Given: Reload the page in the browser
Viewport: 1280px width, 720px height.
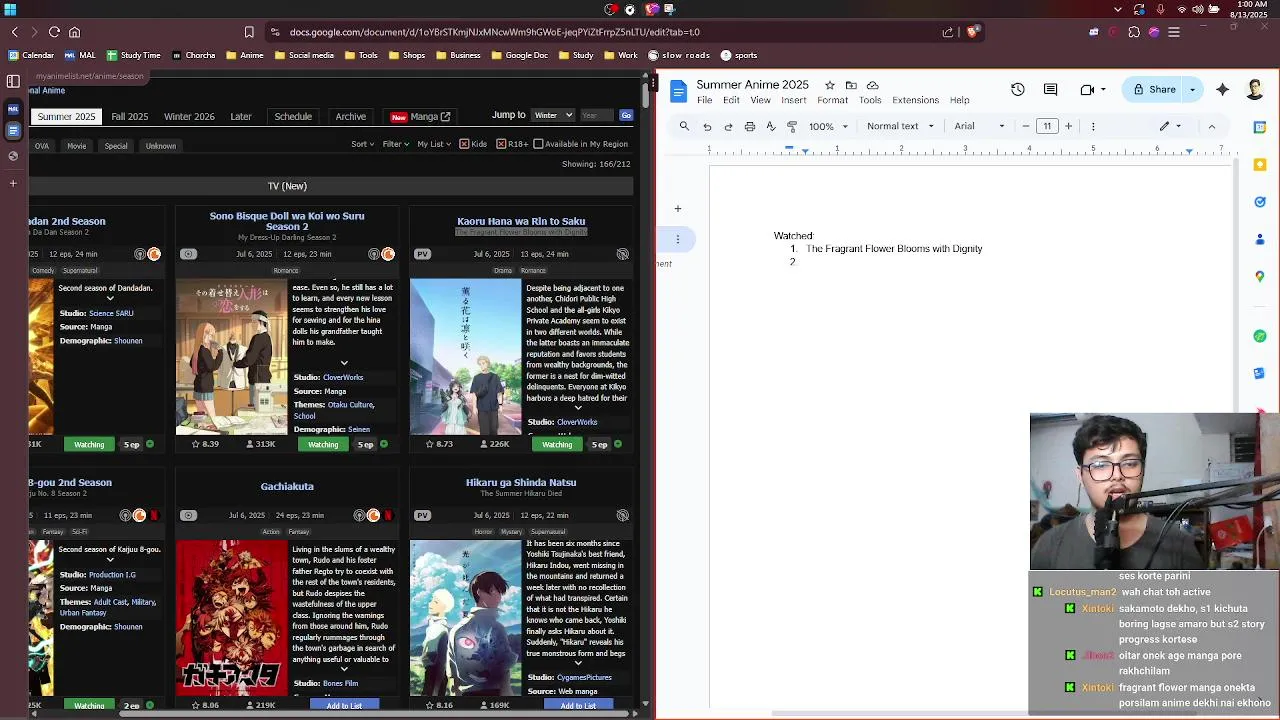Looking at the screenshot, I should (x=54, y=32).
